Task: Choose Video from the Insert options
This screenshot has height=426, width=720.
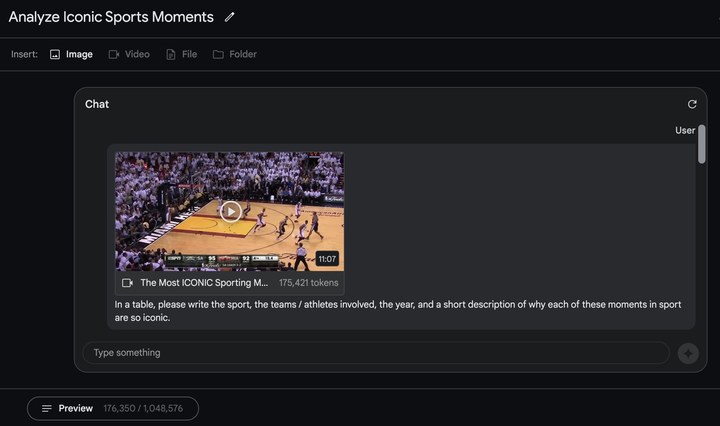Action: pos(129,54)
